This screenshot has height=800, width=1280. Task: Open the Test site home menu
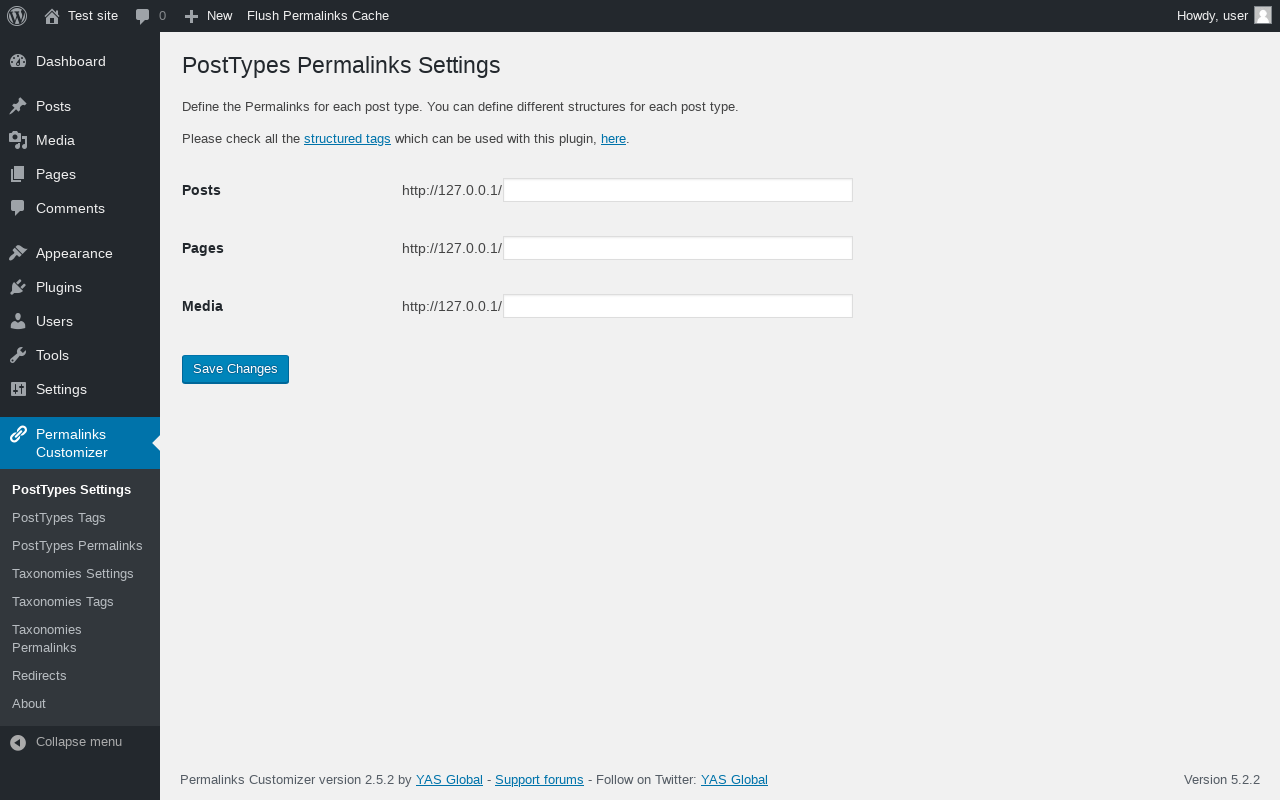pyautogui.click(x=81, y=16)
